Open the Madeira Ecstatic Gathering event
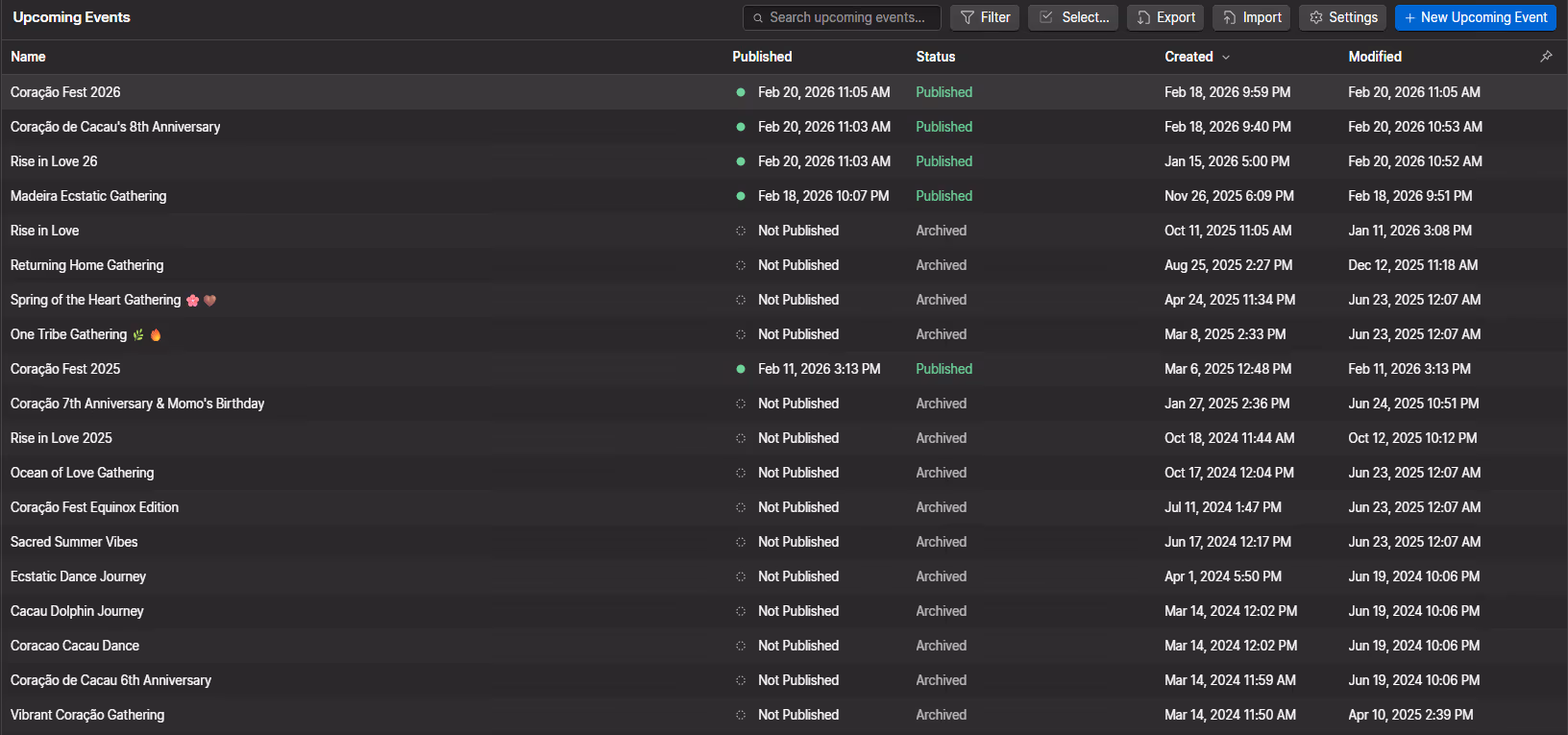This screenshot has width=1568, height=735. point(88,196)
